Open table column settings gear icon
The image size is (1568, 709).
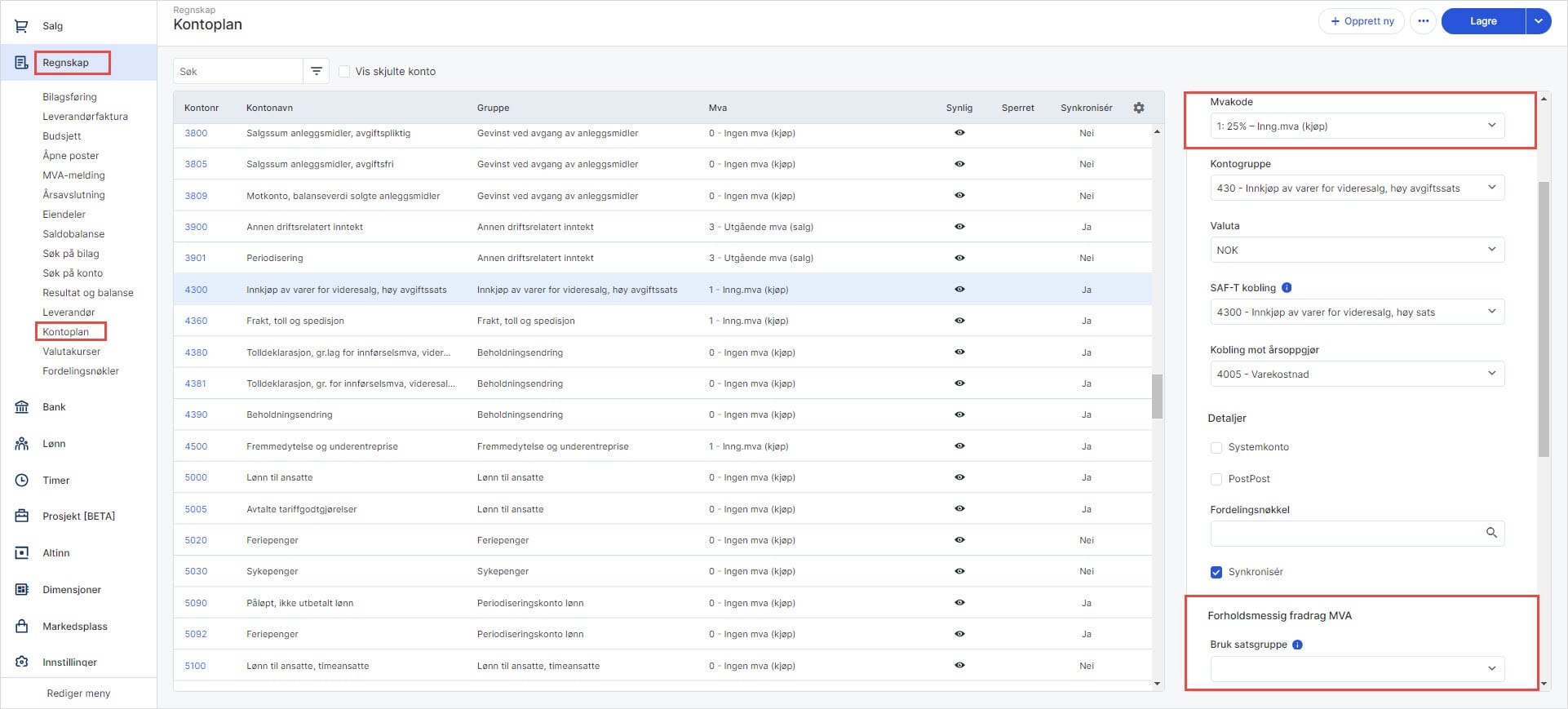(1139, 108)
